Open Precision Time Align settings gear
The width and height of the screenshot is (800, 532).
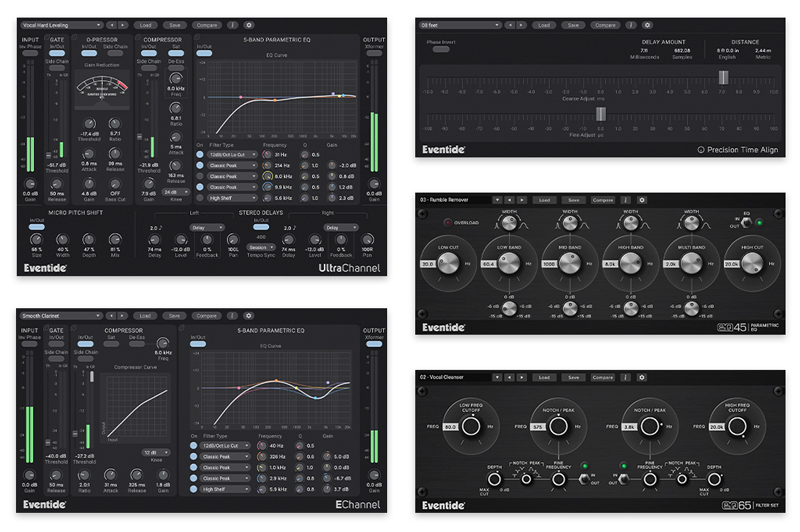(x=647, y=25)
